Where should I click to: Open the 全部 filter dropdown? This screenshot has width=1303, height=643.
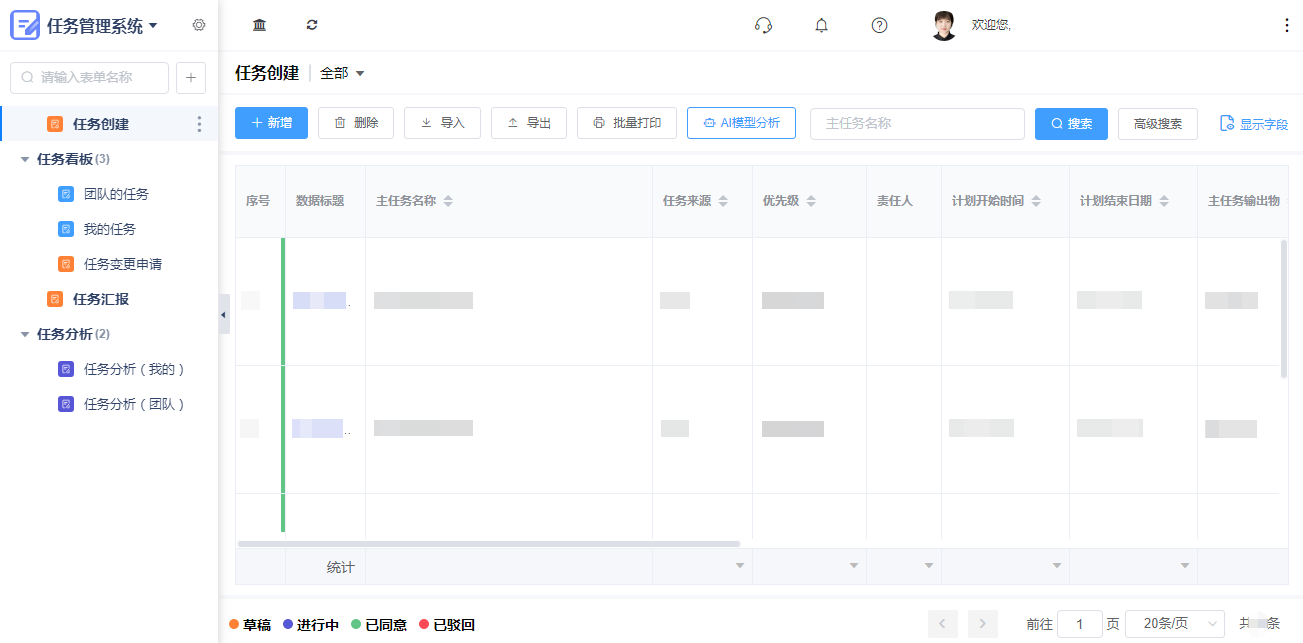click(x=342, y=73)
